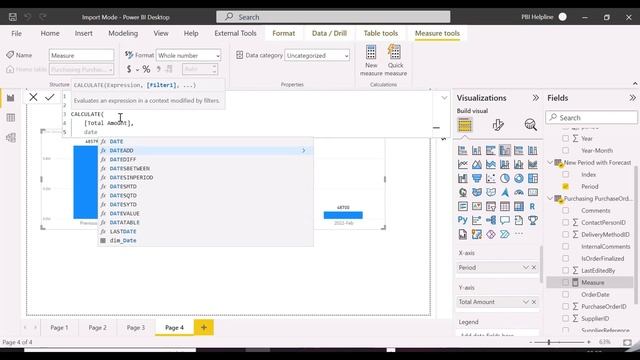
Task: Collapse Purchasing PurchaseOrd table
Action: [x=550, y=198]
